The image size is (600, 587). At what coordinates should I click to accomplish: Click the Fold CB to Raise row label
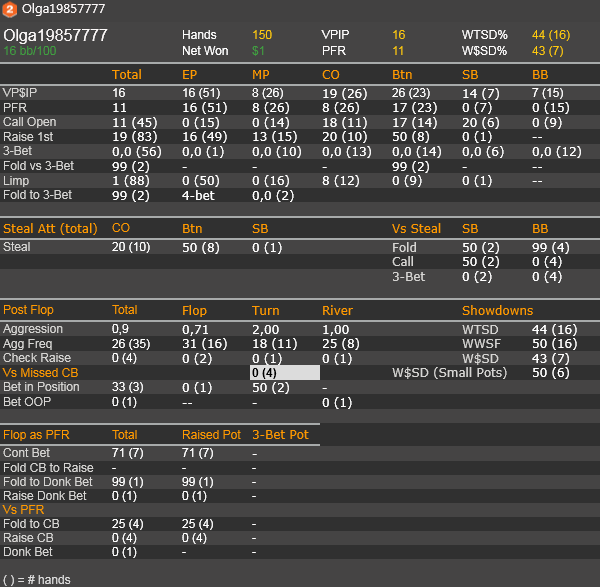coord(48,468)
